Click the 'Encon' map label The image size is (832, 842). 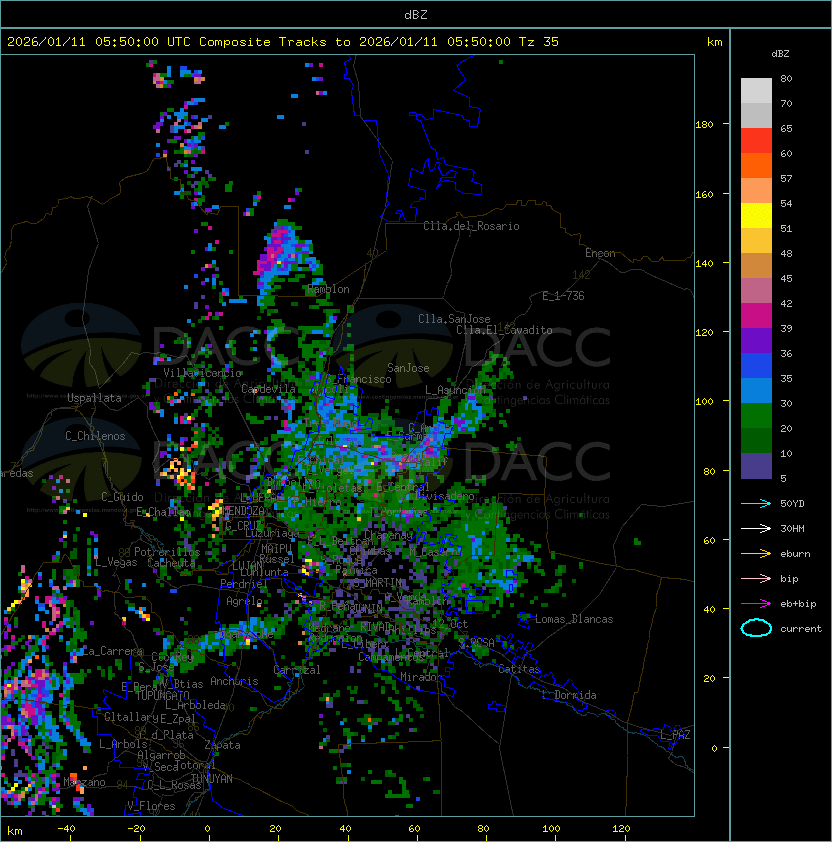[x=600, y=253]
